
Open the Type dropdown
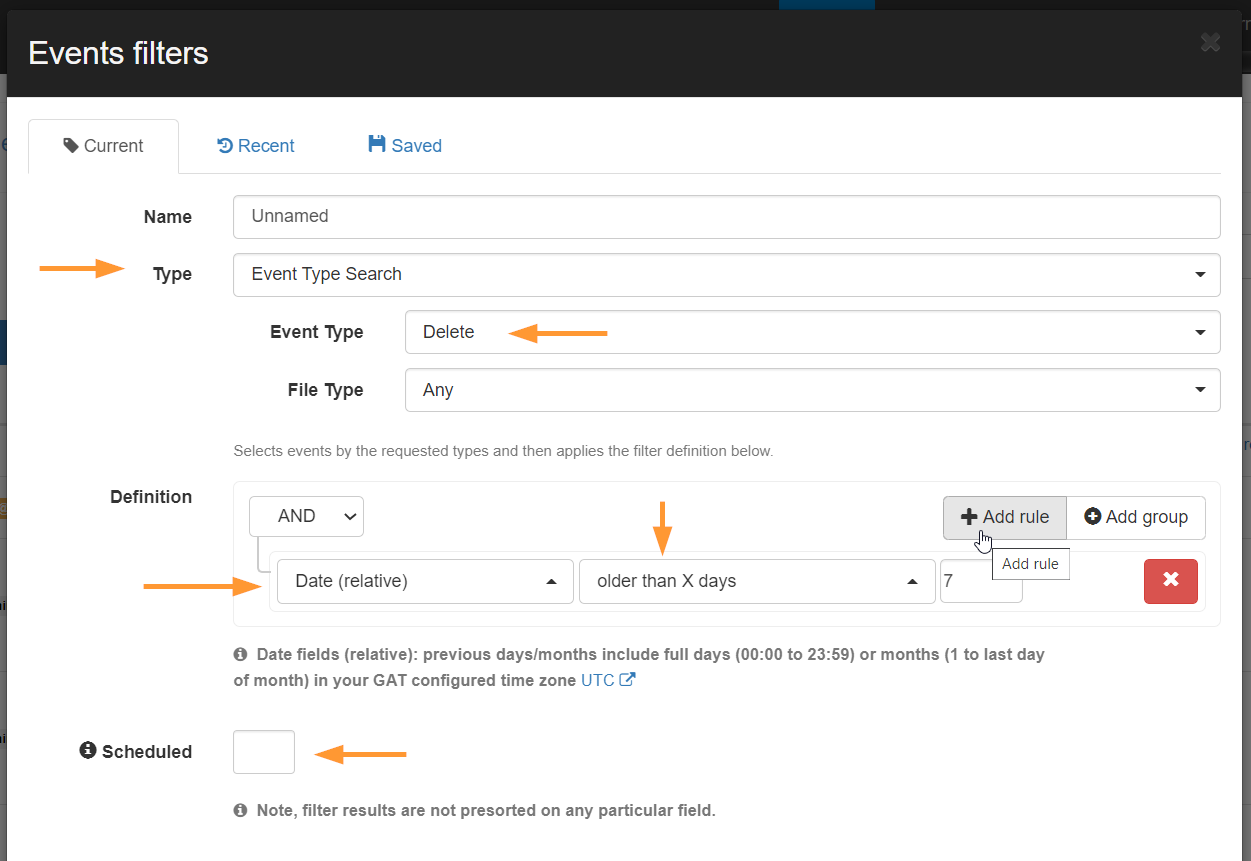(x=726, y=275)
